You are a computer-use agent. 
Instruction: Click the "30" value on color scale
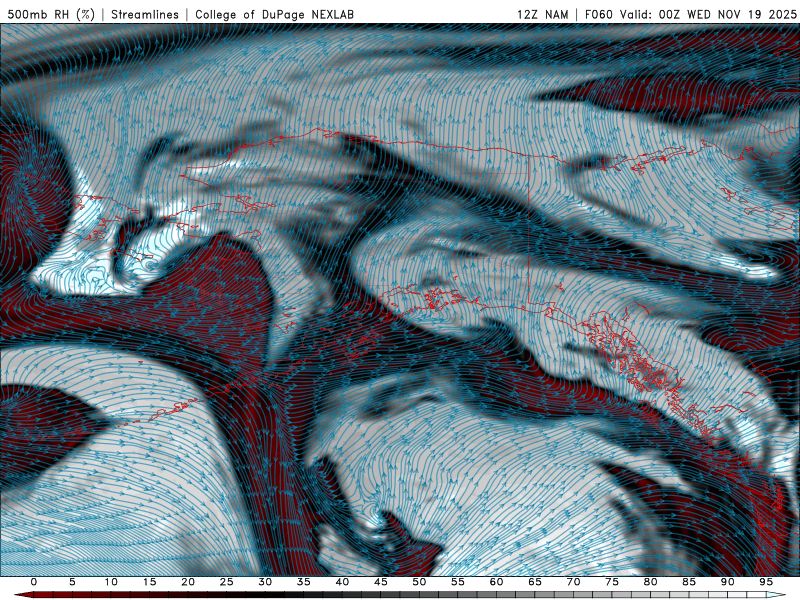265,582
